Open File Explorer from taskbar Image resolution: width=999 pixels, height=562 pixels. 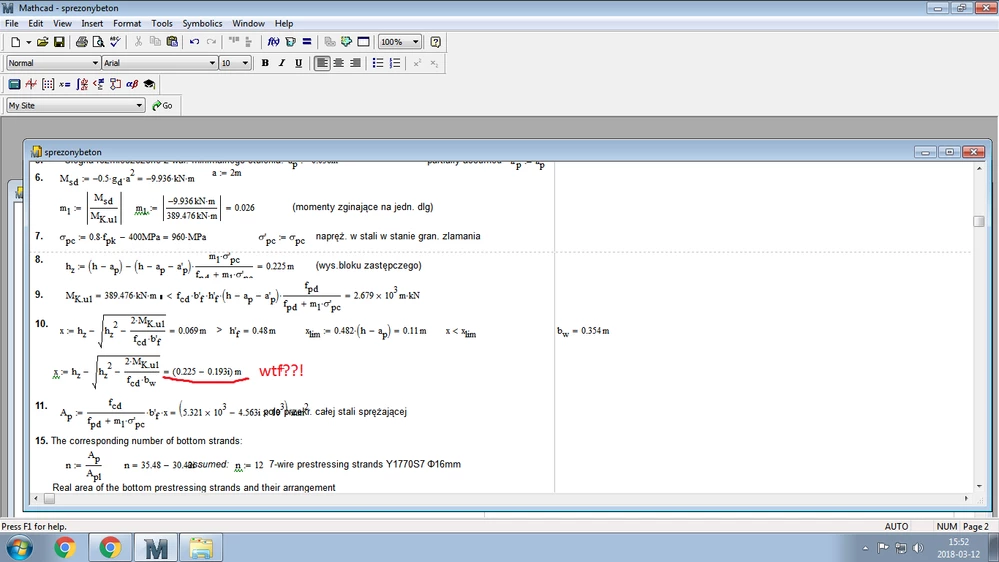click(x=201, y=548)
